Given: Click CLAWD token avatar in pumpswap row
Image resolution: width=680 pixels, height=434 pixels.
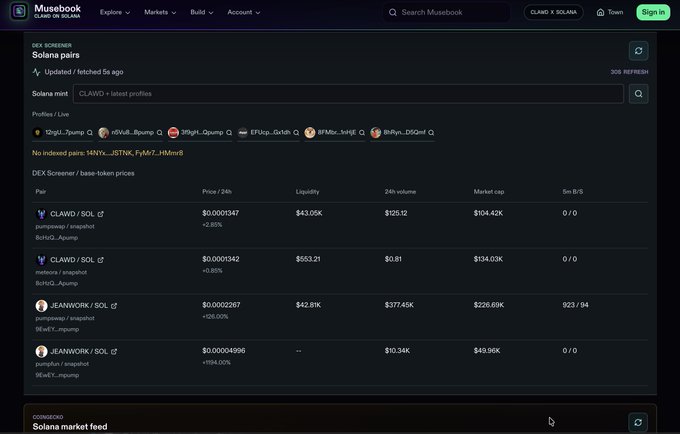Looking at the screenshot, I should [41, 214].
